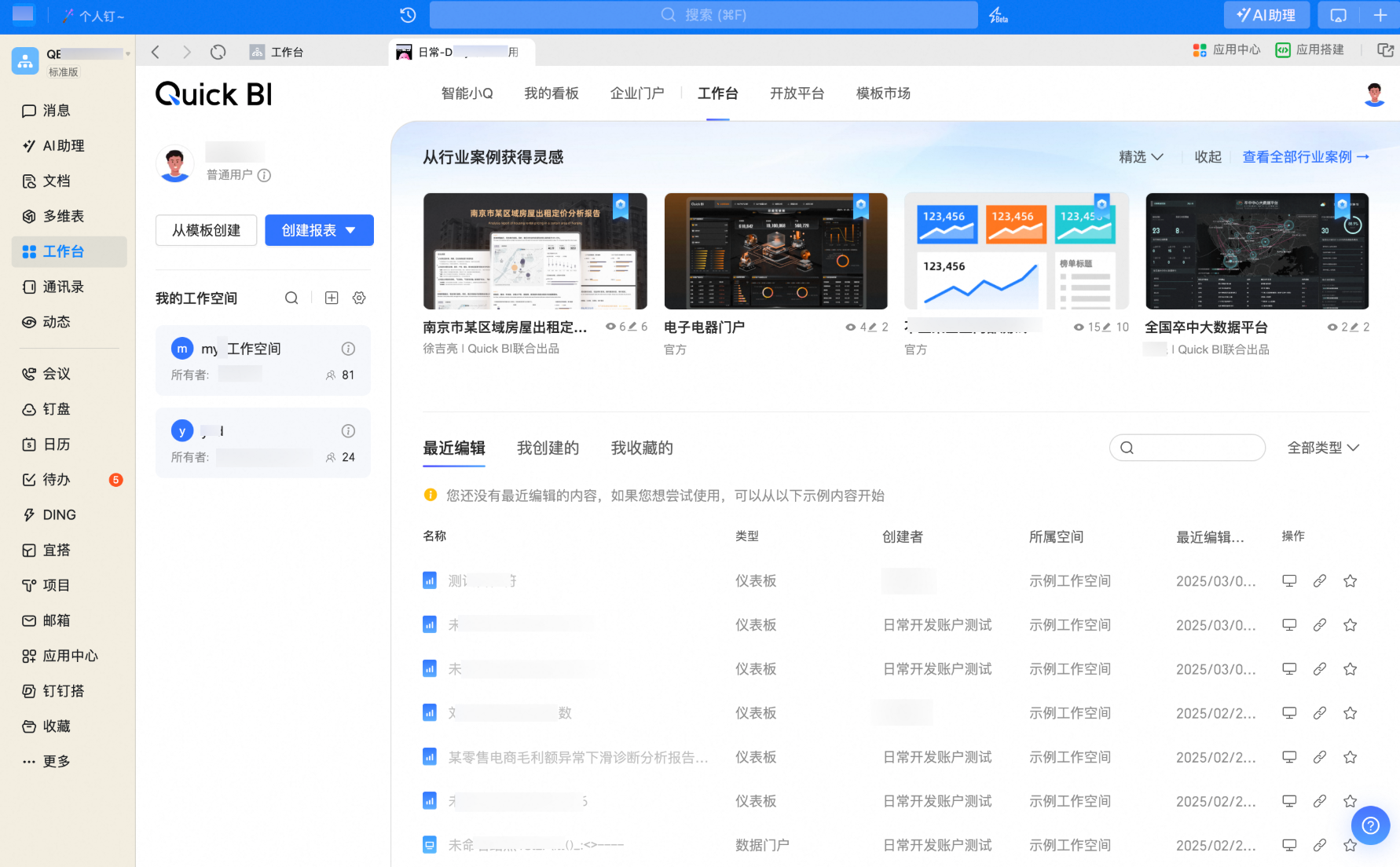Favorite the first dashboard with star icon
Image resolution: width=1400 pixels, height=867 pixels.
pos(1350,581)
